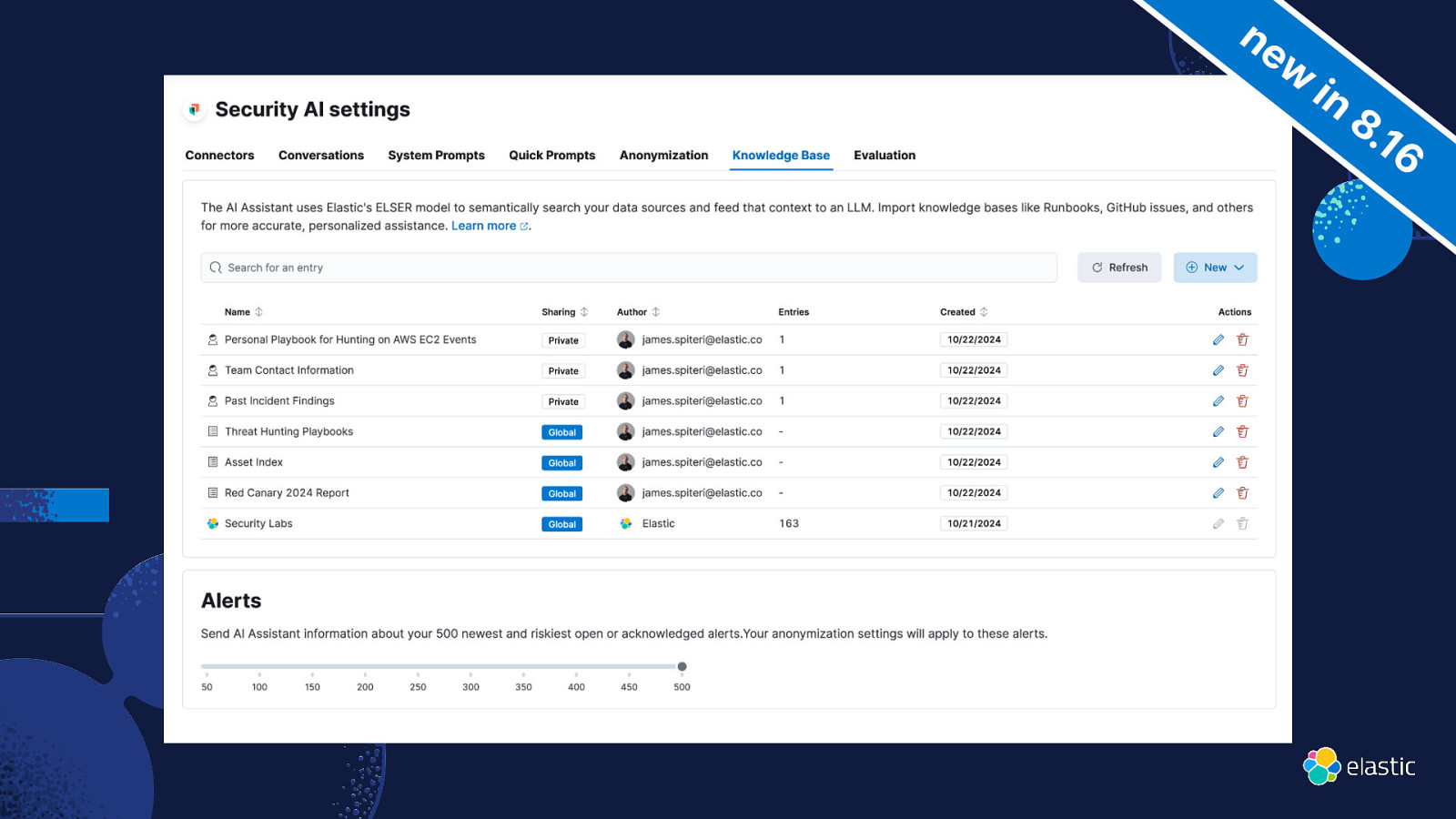Sort the table by Author
The height and width of the screenshot is (819, 1456).
tap(638, 312)
